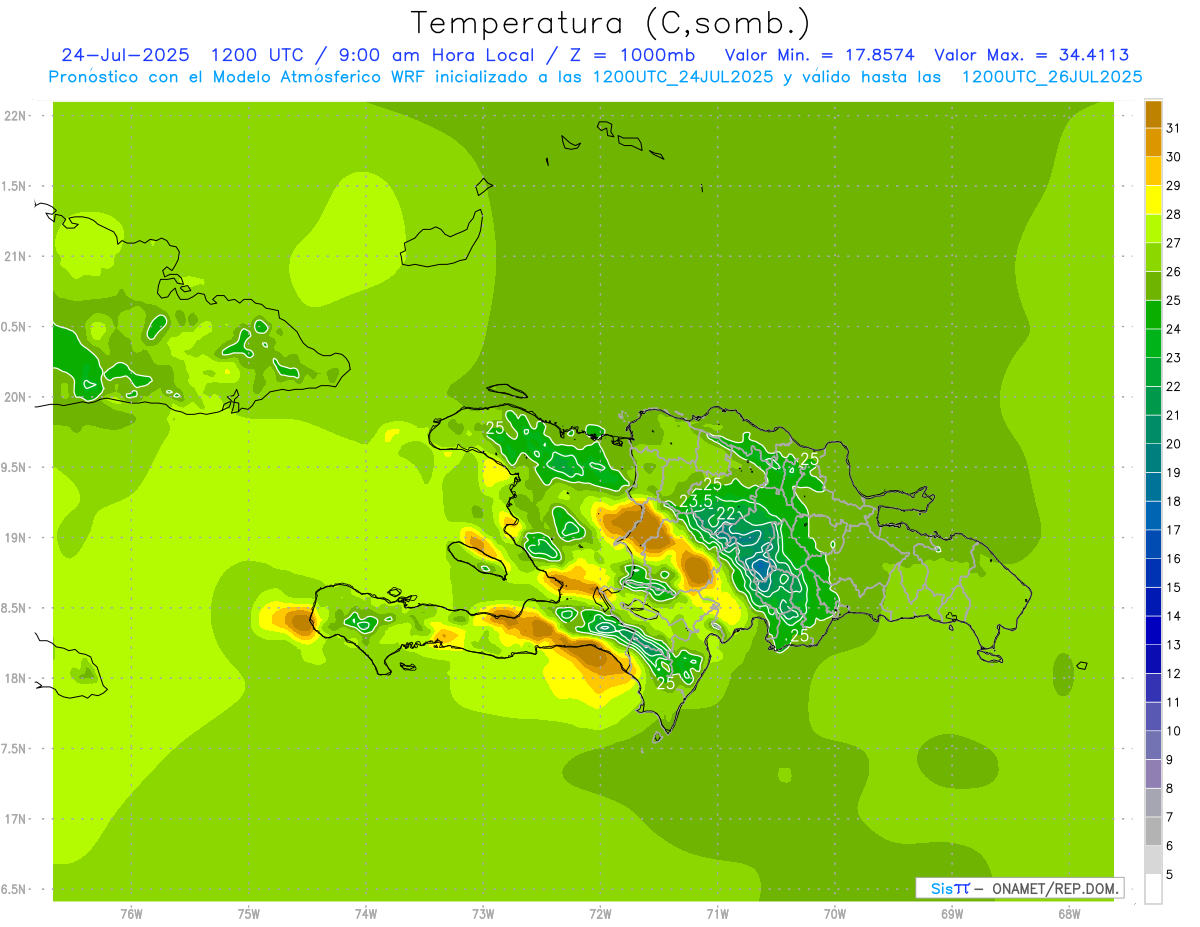Click the colorbar swatch between 24 and 25
This screenshot has height=927, width=1200.
pyautogui.click(x=1153, y=314)
